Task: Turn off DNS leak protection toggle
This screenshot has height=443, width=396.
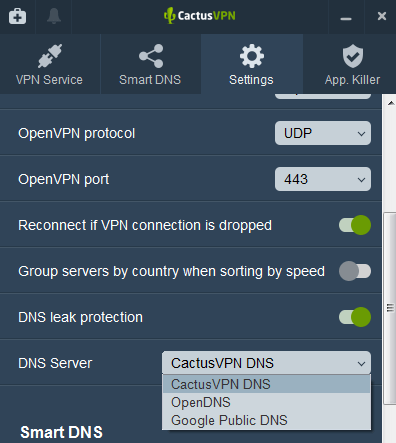Action: pos(355,317)
